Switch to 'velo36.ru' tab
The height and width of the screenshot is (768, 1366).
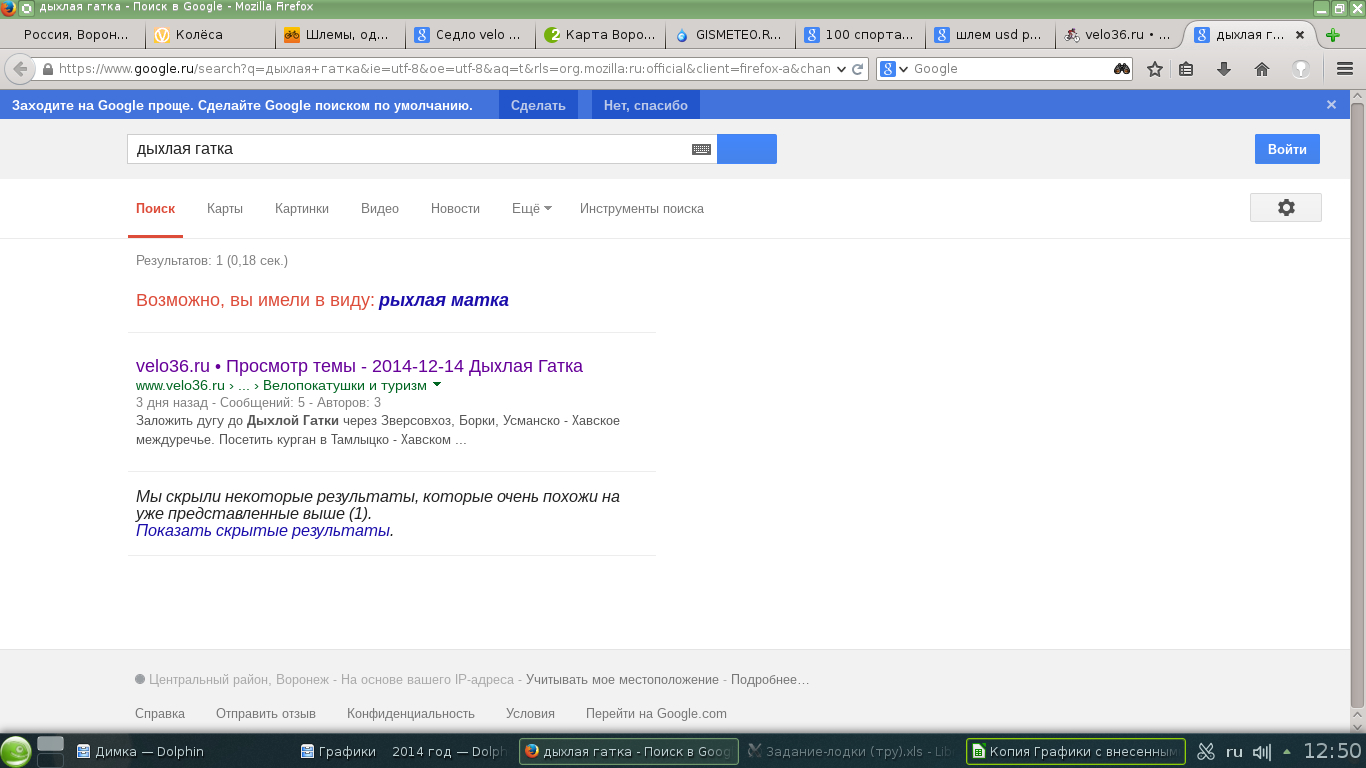pos(1120,34)
